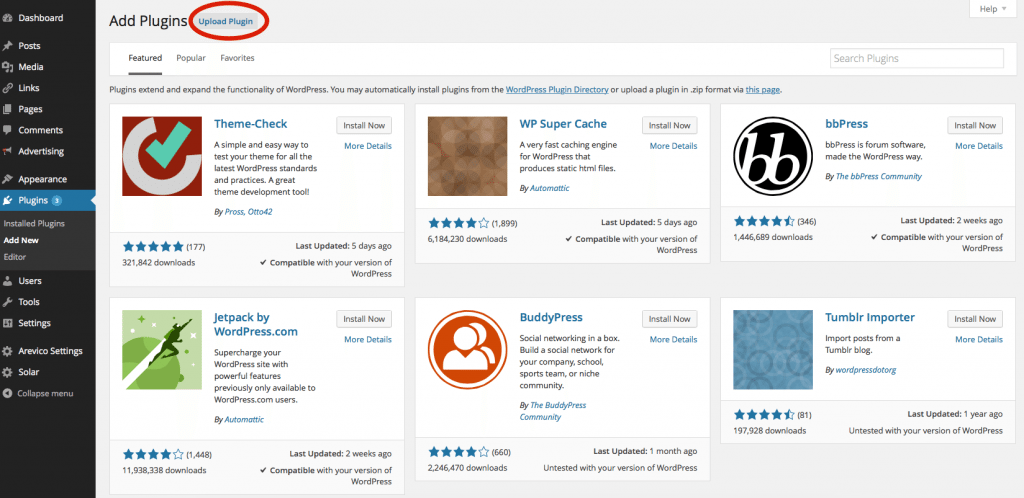Open Jetpack by WordPress.com title link
Image resolution: width=1024 pixels, height=498 pixels.
coord(256,324)
